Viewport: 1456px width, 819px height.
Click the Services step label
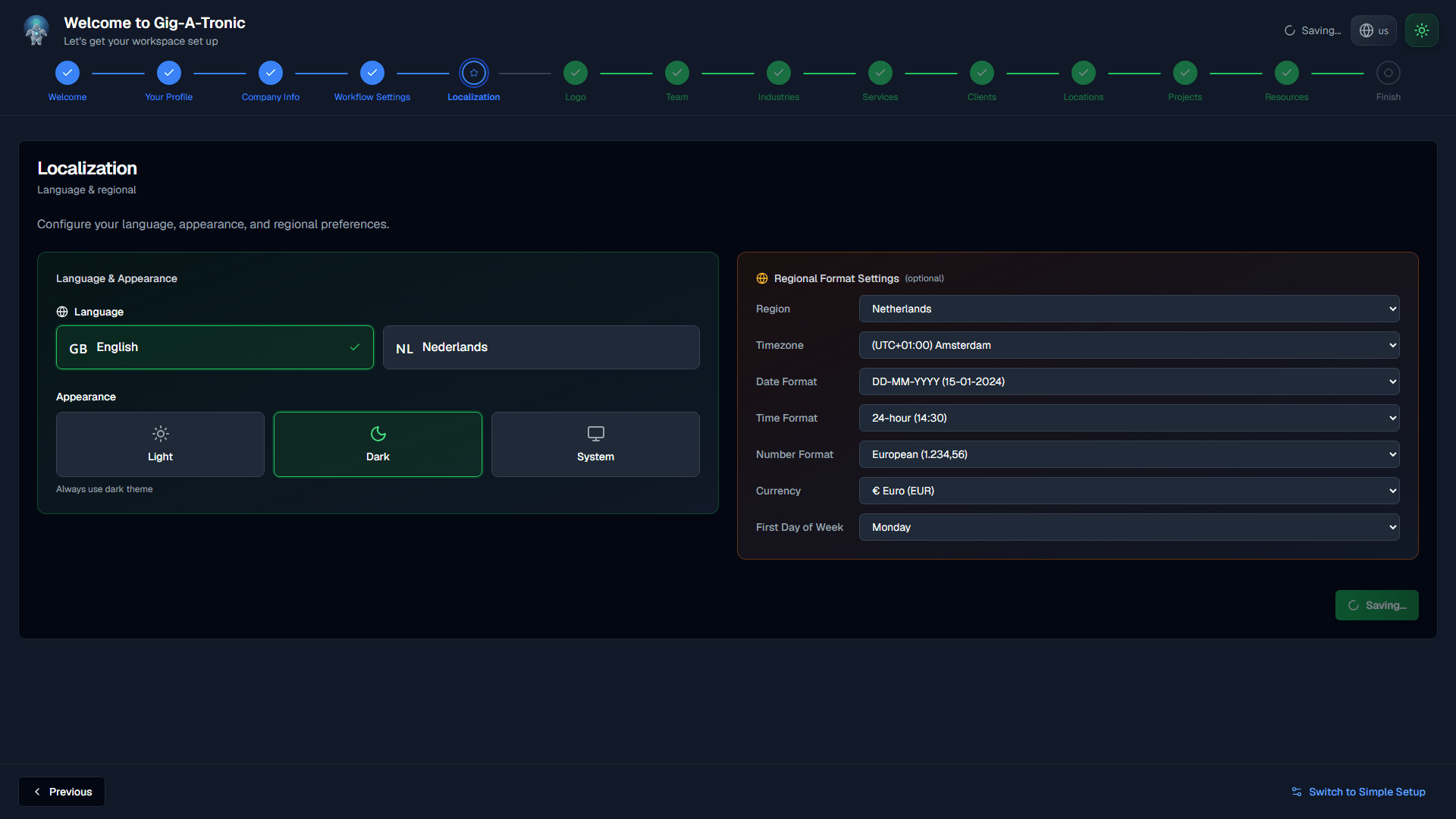point(880,97)
